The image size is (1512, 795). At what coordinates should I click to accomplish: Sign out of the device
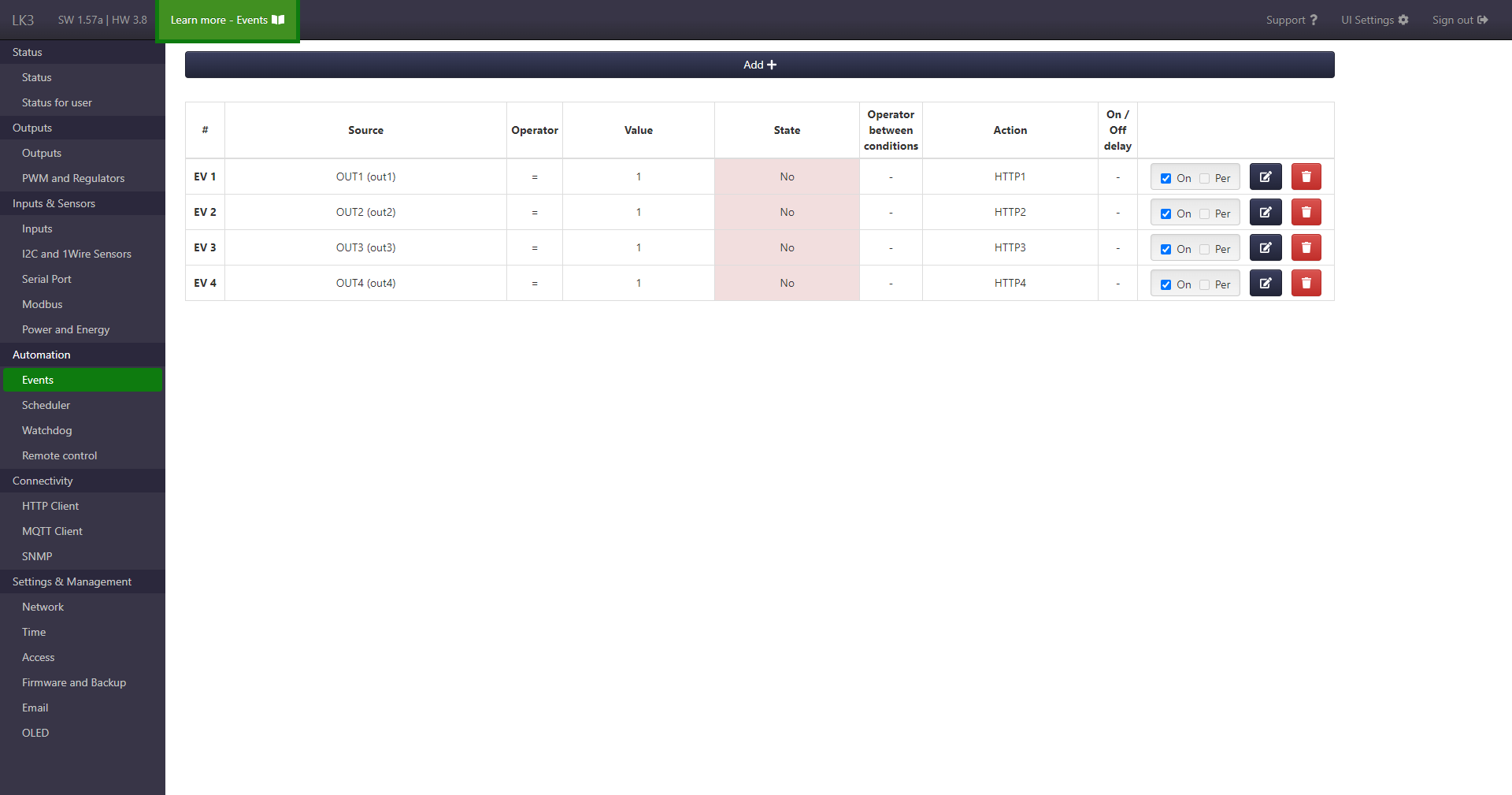click(1460, 20)
